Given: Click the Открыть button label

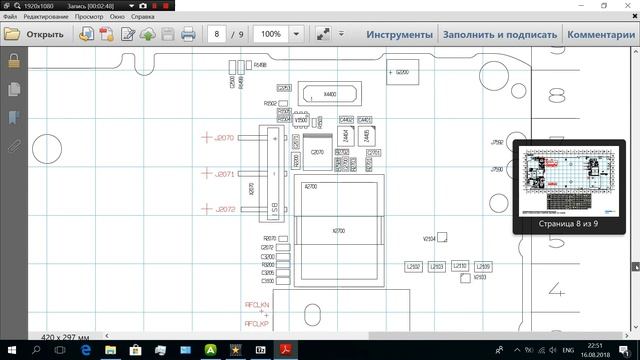Looking at the screenshot, I should (45, 34).
